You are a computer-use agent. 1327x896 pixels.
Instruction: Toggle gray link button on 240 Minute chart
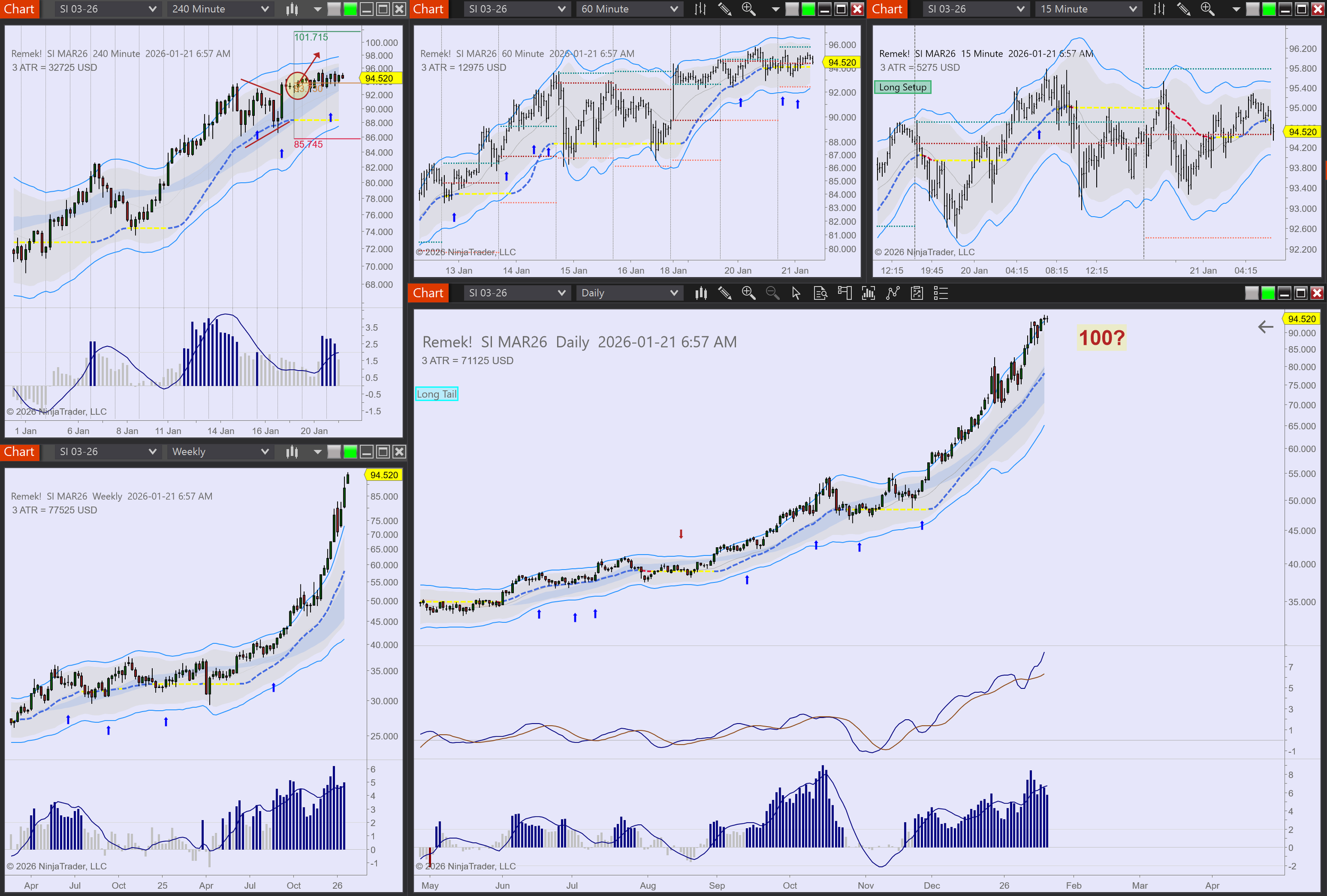[334, 9]
